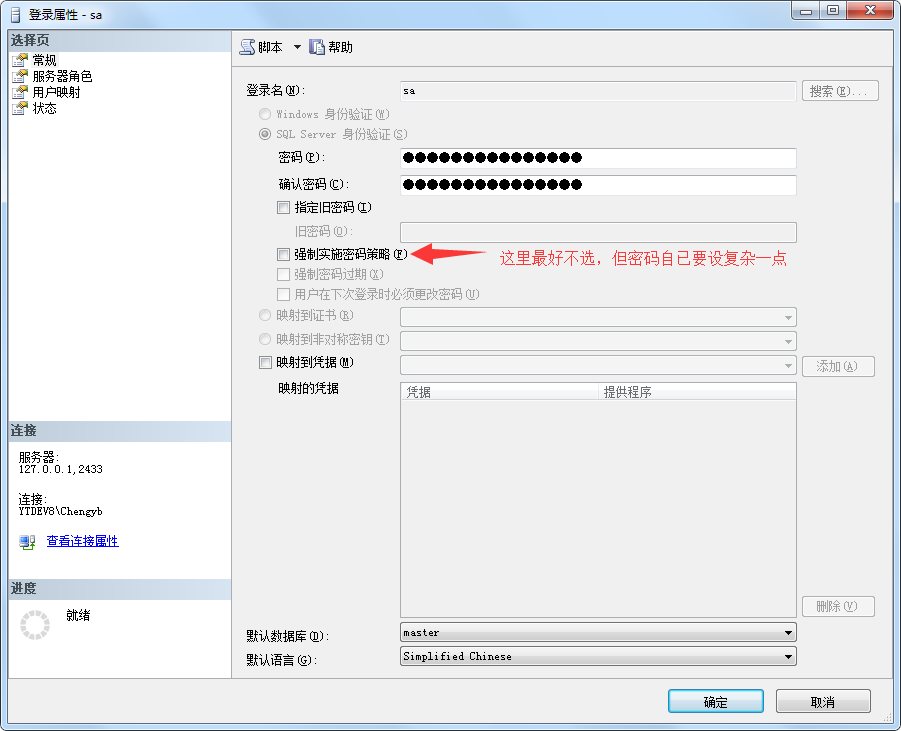Click the 帮助 toolbar label
This screenshot has height=731, width=901.
pos(340,47)
